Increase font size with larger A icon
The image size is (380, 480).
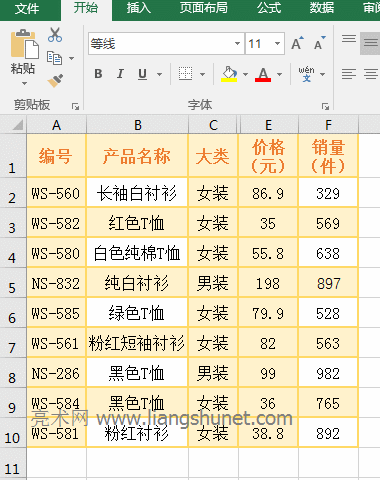297,43
